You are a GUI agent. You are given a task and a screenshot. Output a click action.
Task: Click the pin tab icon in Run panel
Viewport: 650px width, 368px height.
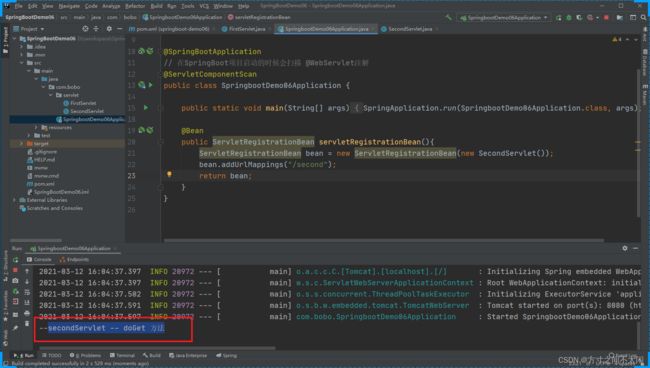point(16,328)
